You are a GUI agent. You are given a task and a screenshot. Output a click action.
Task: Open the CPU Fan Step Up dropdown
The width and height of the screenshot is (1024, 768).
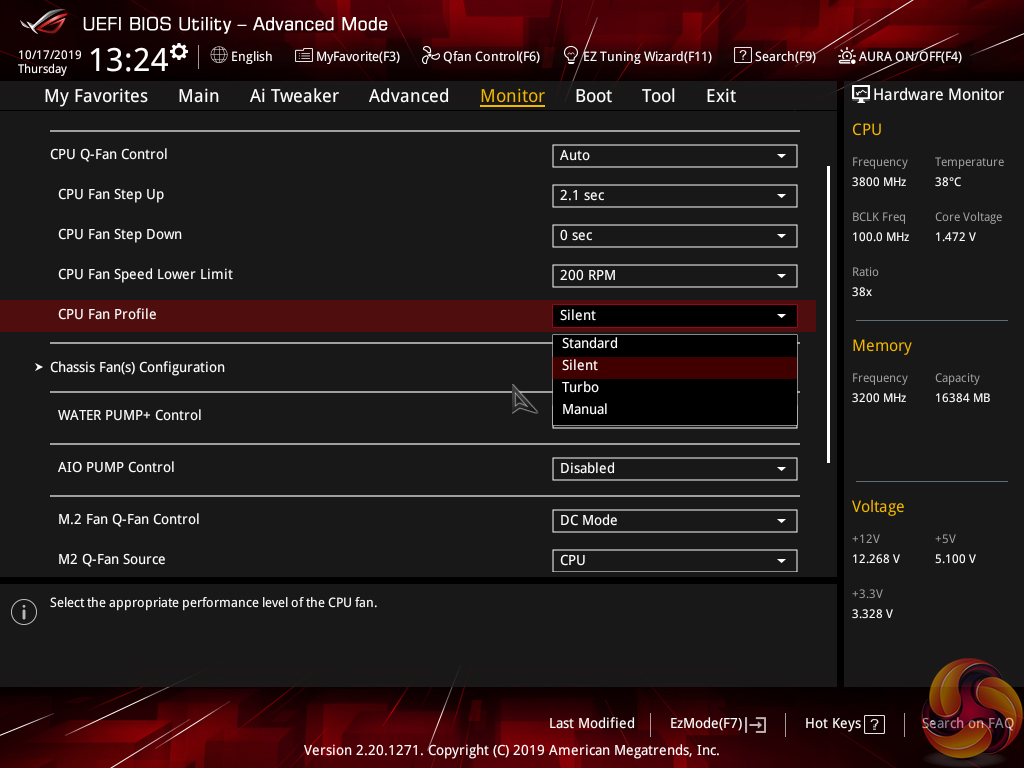tap(675, 195)
